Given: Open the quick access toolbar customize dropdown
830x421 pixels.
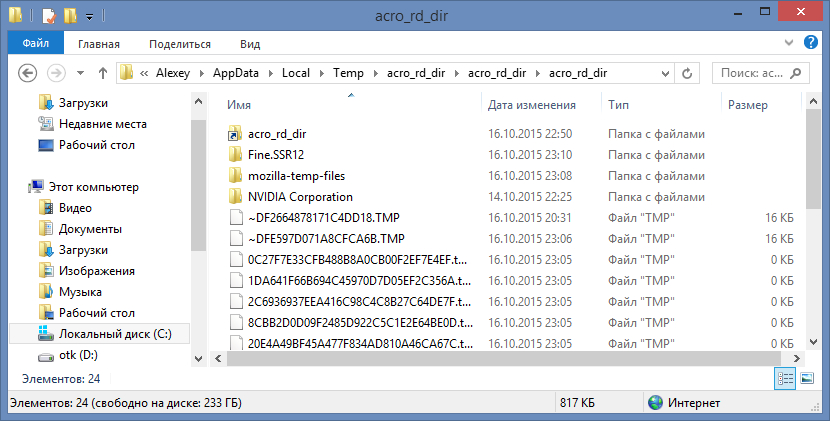Looking at the screenshot, I should [89, 17].
